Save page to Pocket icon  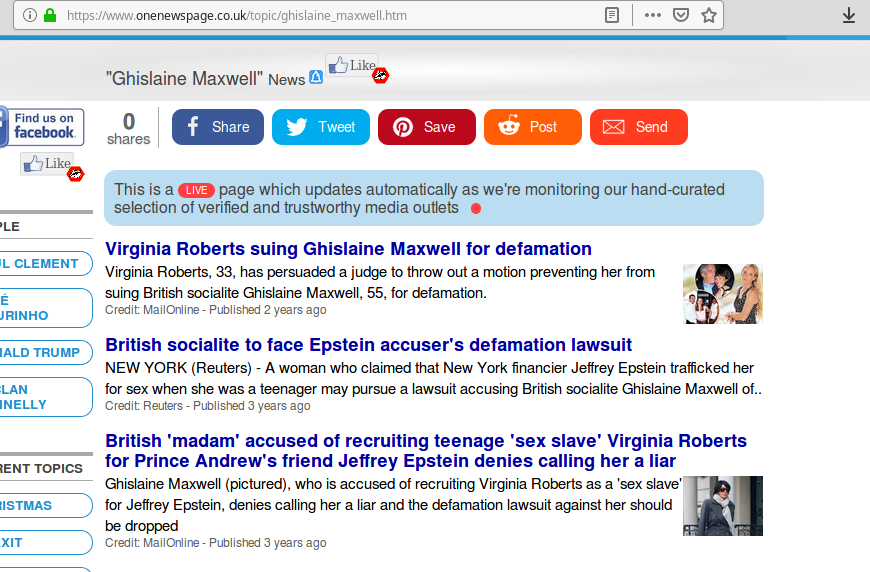tap(681, 15)
